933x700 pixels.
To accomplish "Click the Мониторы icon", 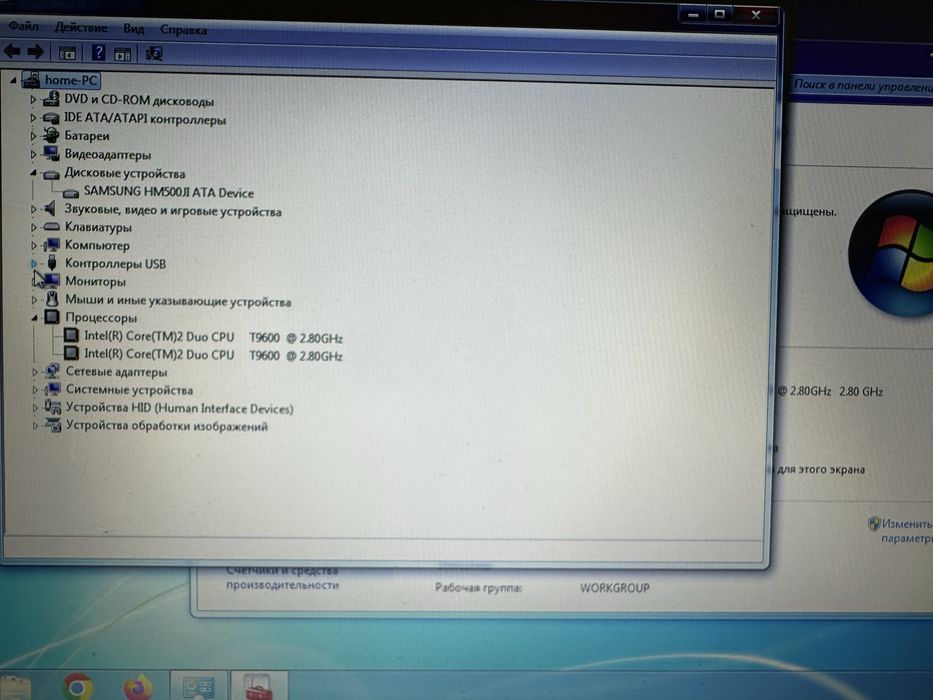I will coord(51,280).
